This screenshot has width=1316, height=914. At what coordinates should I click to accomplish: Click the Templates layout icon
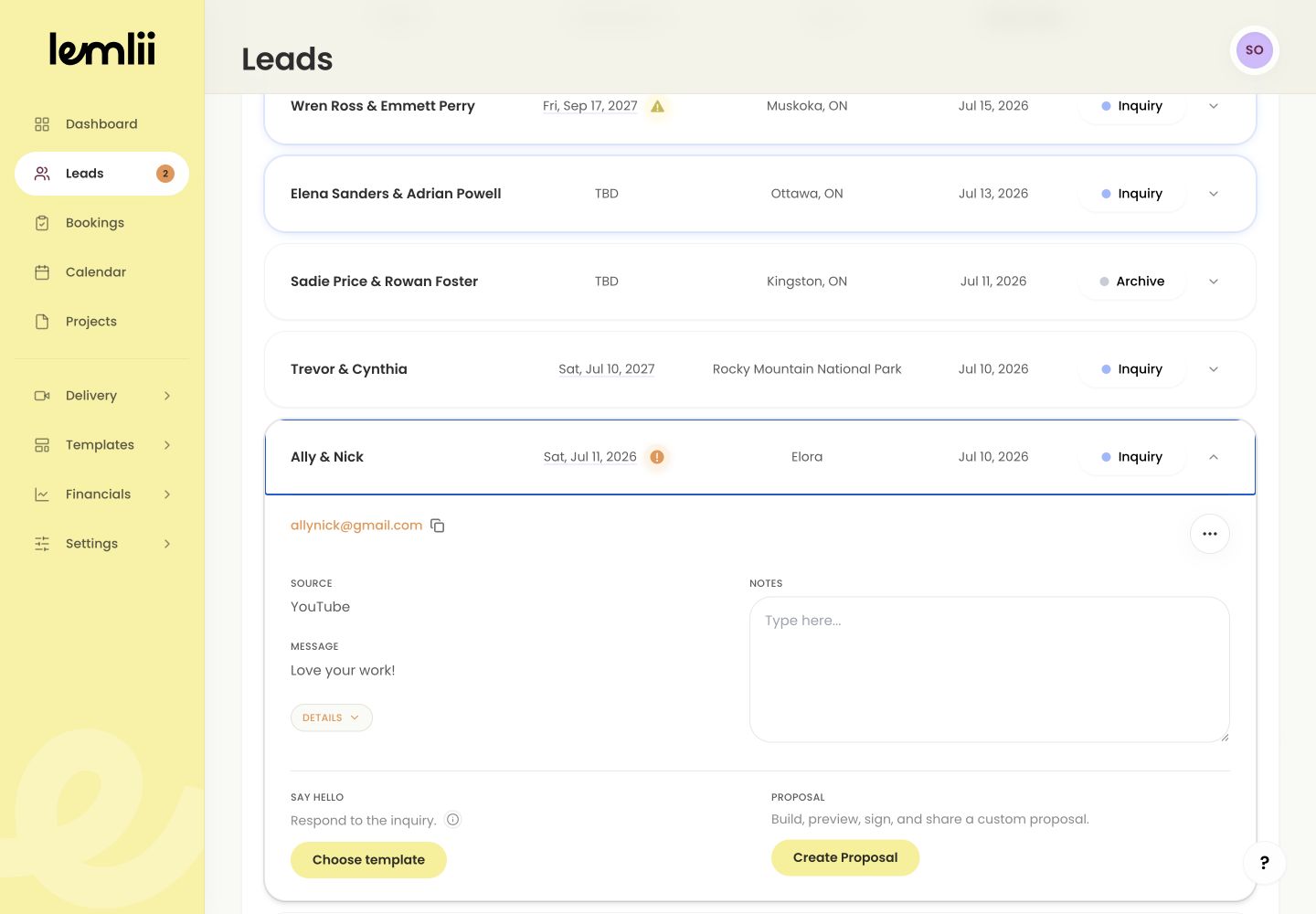click(42, 445)
